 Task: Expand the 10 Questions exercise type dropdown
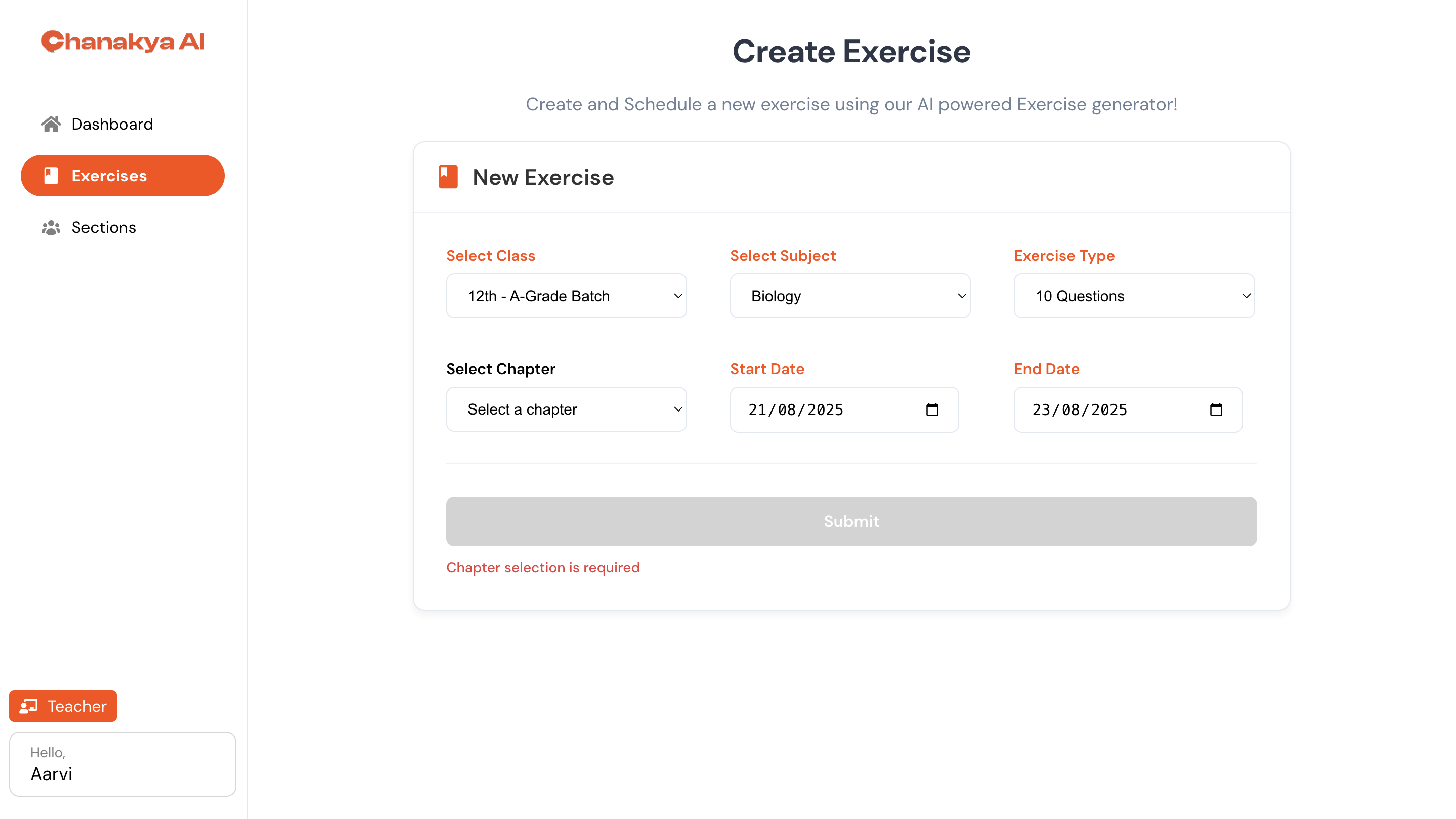click(x=1134, y=296)
